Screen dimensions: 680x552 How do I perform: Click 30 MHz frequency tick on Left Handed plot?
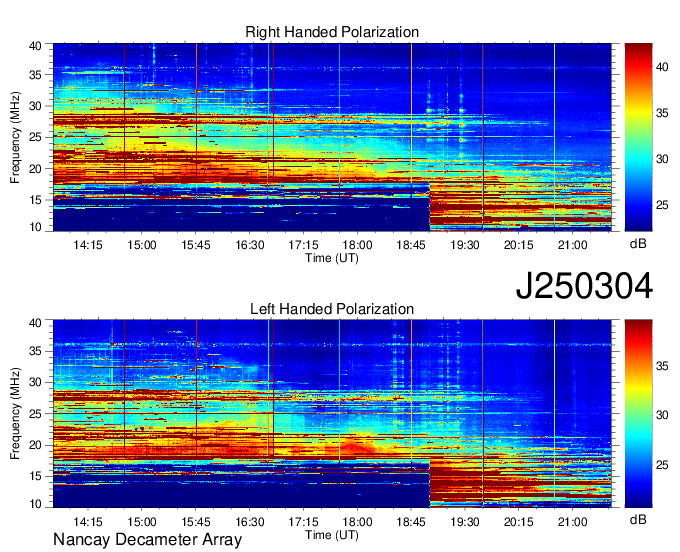point(36,382)
